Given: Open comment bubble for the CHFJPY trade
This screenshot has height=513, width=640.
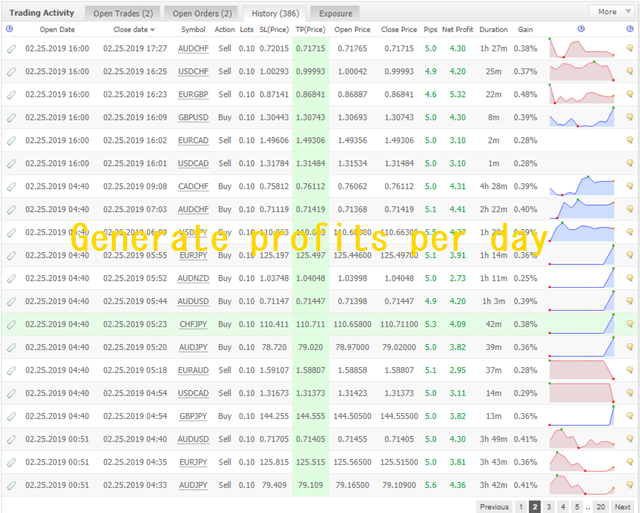Looking at the screenshot, I should click(x=630, y=324).
